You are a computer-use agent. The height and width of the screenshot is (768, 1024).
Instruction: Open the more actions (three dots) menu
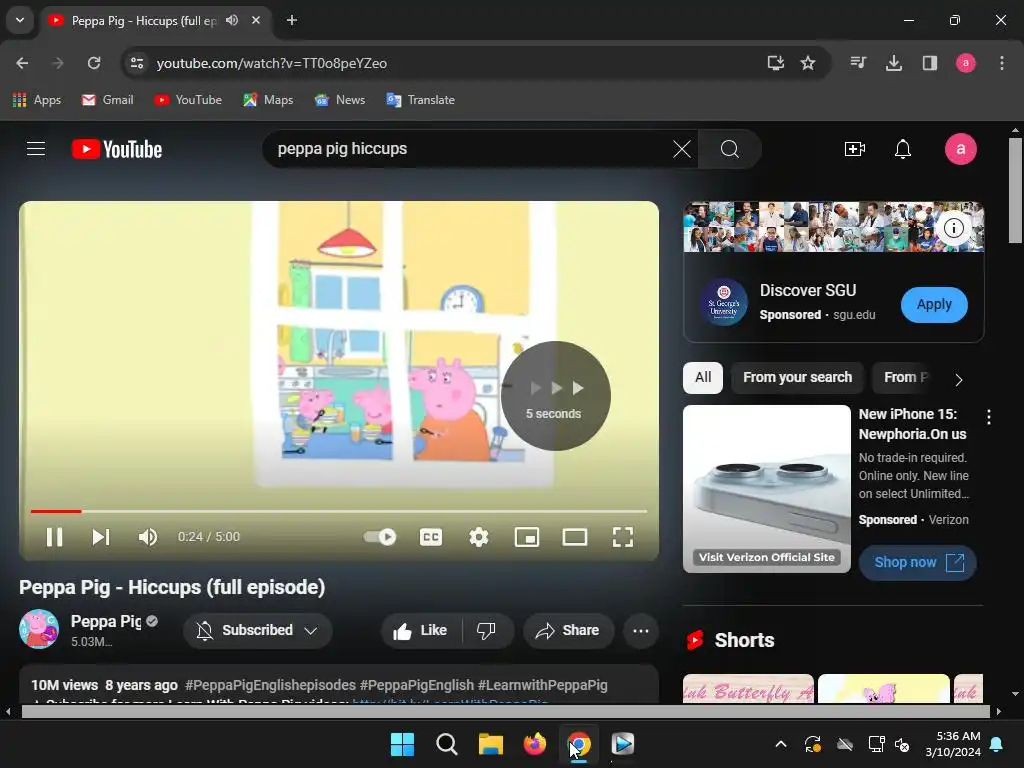[641, 630]
